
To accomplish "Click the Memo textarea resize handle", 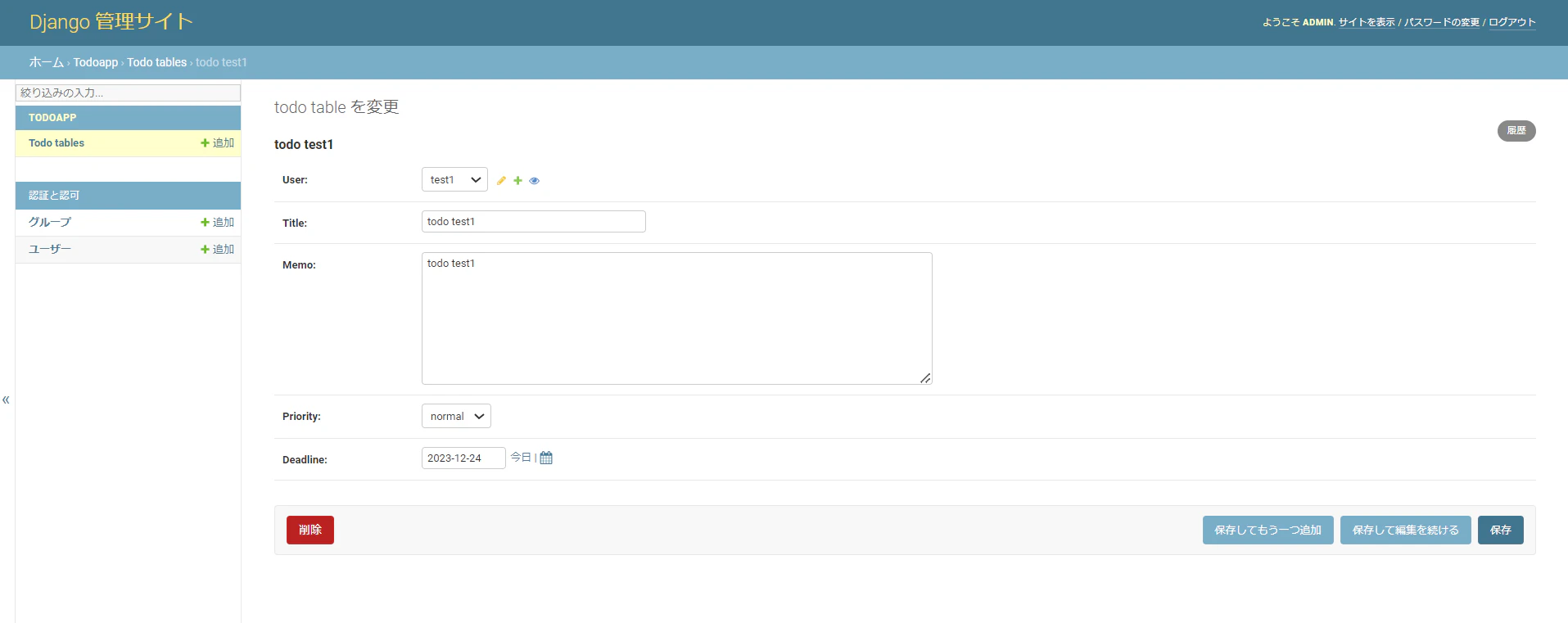I will 925,377.
